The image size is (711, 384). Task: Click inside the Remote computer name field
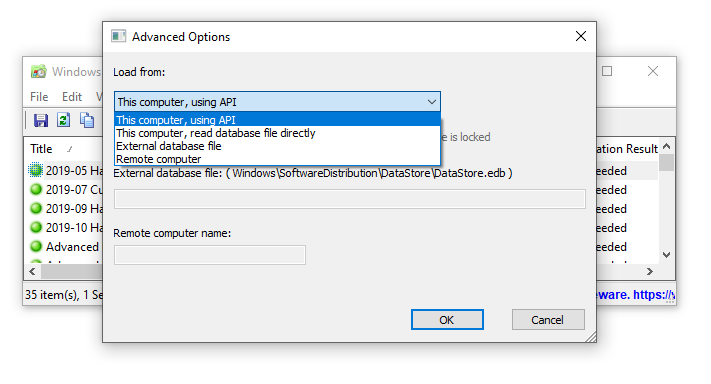pos(209,255)
